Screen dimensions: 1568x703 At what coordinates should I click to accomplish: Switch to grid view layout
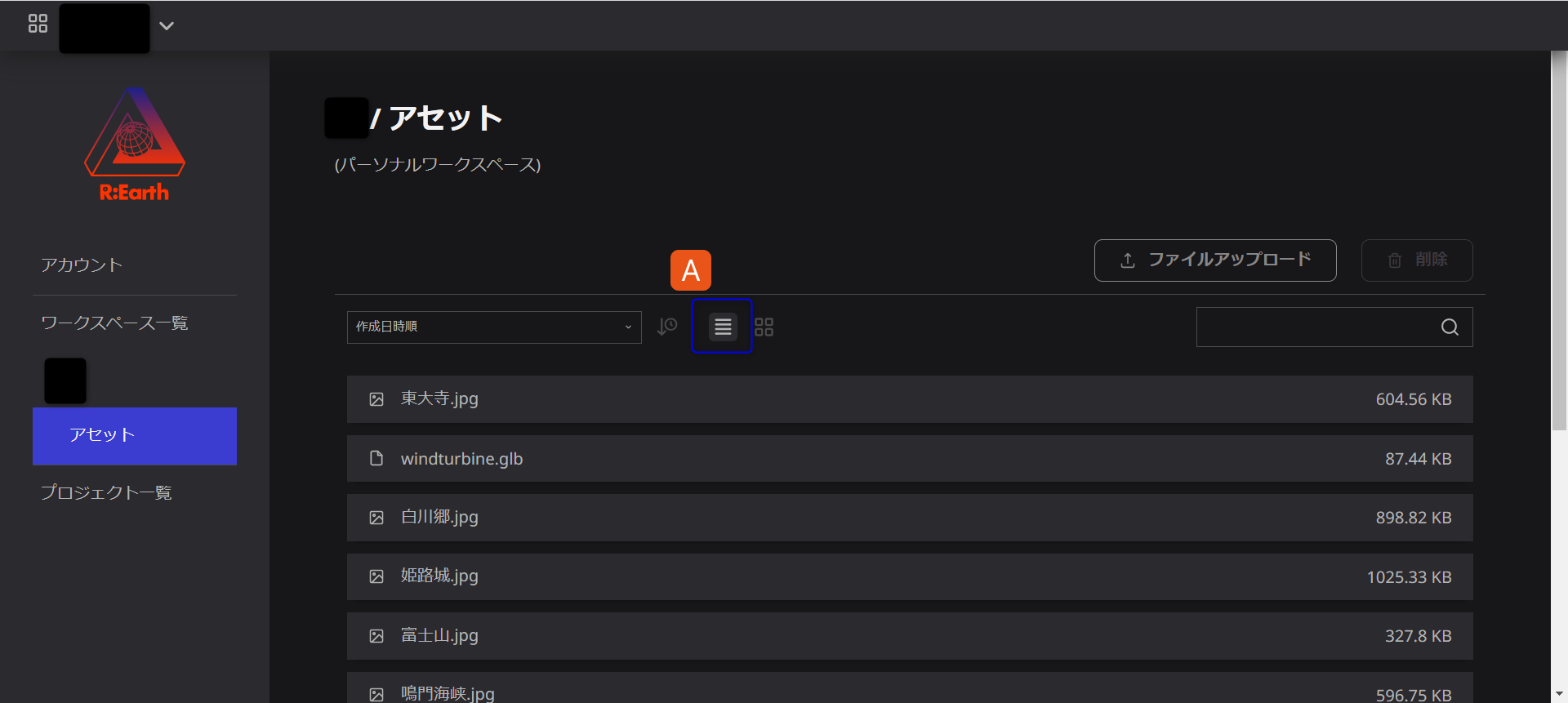[764, 327]
